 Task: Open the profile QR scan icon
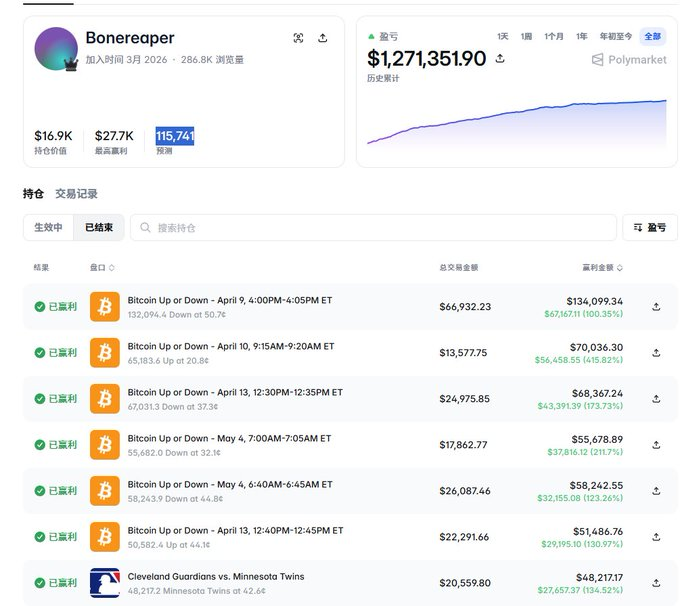point(298,38)
